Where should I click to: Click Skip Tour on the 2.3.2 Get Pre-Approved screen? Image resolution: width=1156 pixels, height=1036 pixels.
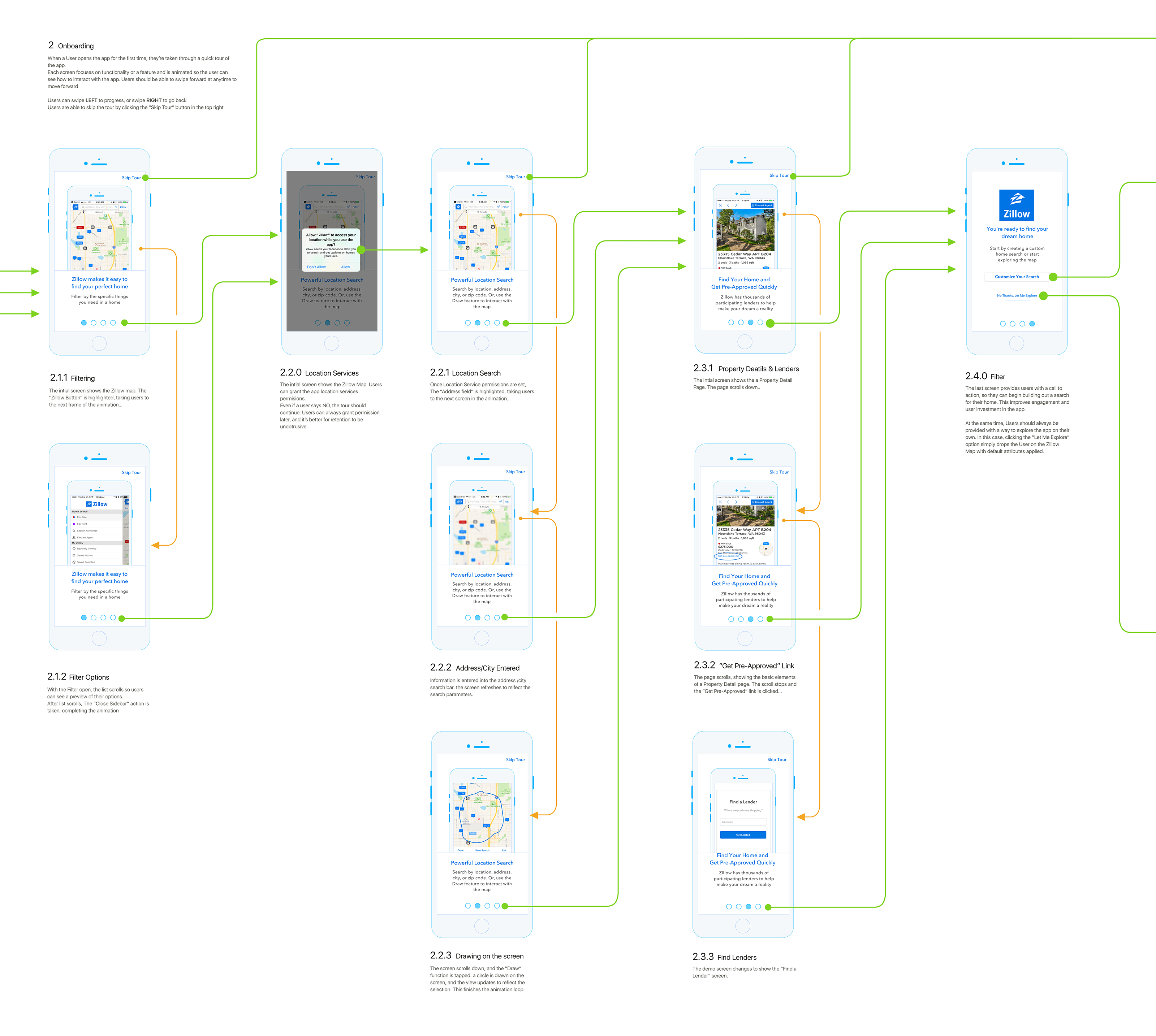click(x=778, y=472)
